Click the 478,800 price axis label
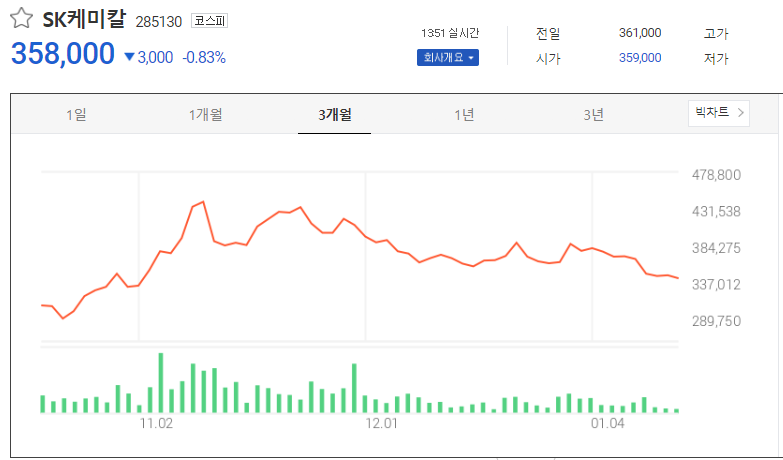 tap(716, 175)
